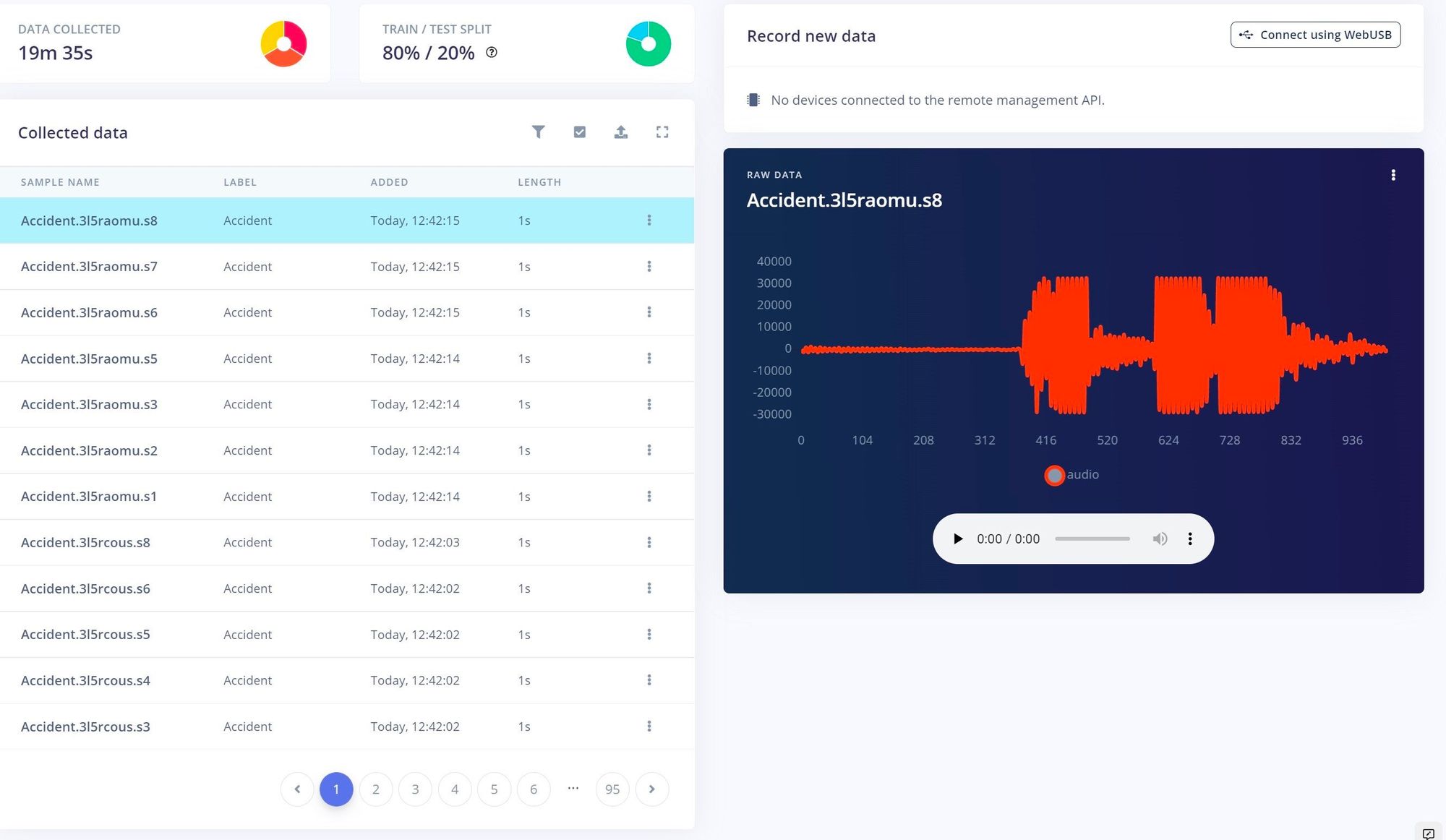Image resolution: width=1446 pixels, height=840 pixels.
Task: Go to the next page arrow
Action: pyautogui.click(x=652, y=789)
